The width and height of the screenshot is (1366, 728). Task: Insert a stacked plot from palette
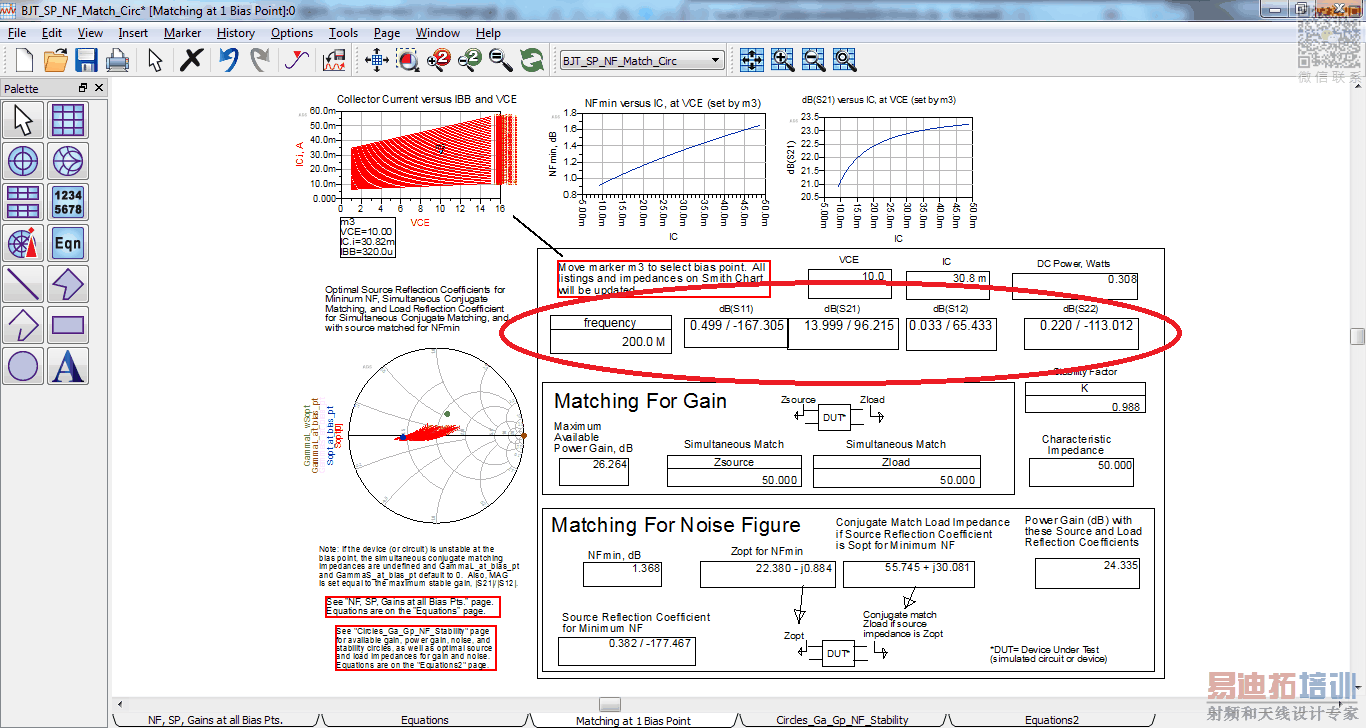click(24, 202)
